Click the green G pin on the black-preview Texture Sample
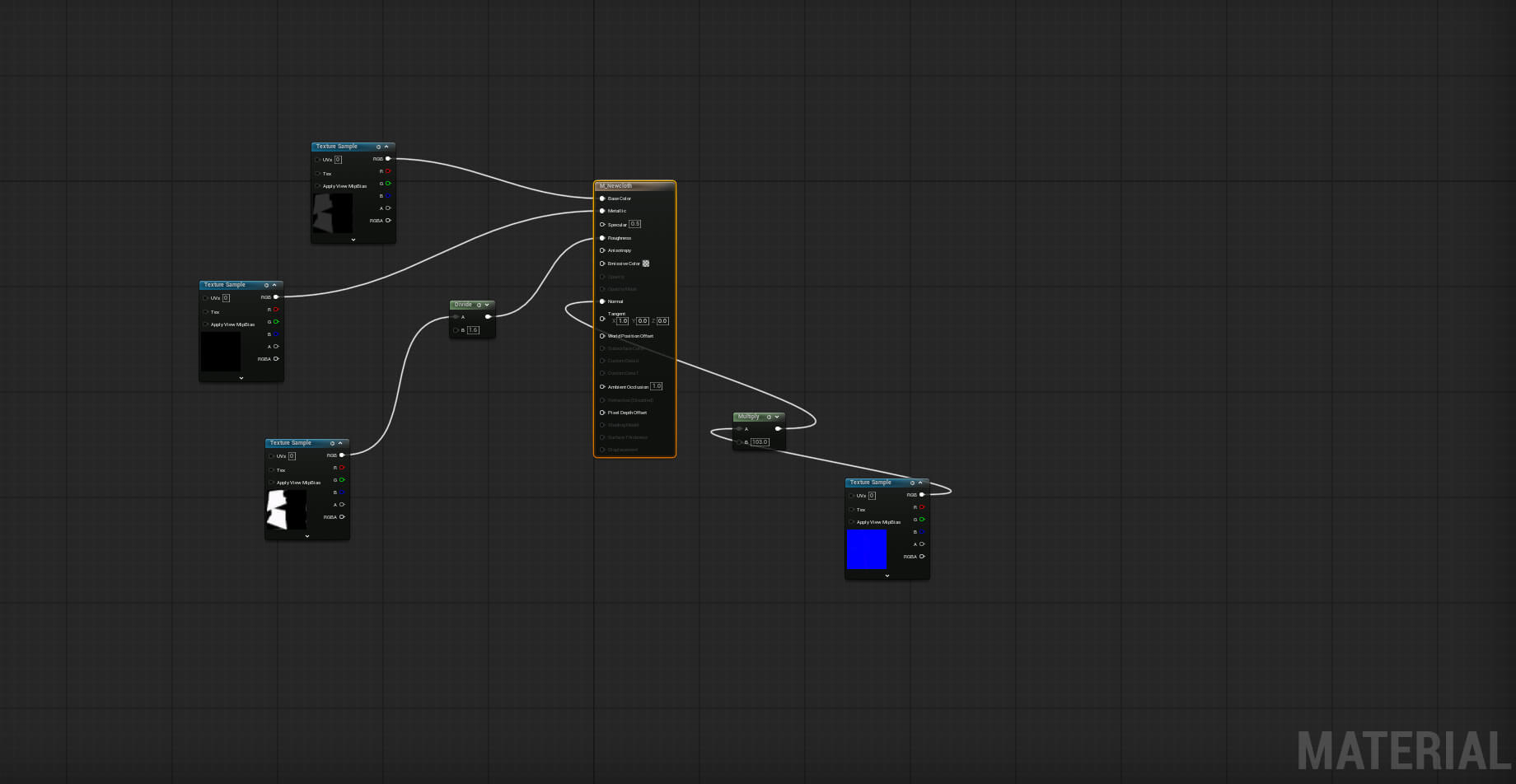 click(276, 322)
